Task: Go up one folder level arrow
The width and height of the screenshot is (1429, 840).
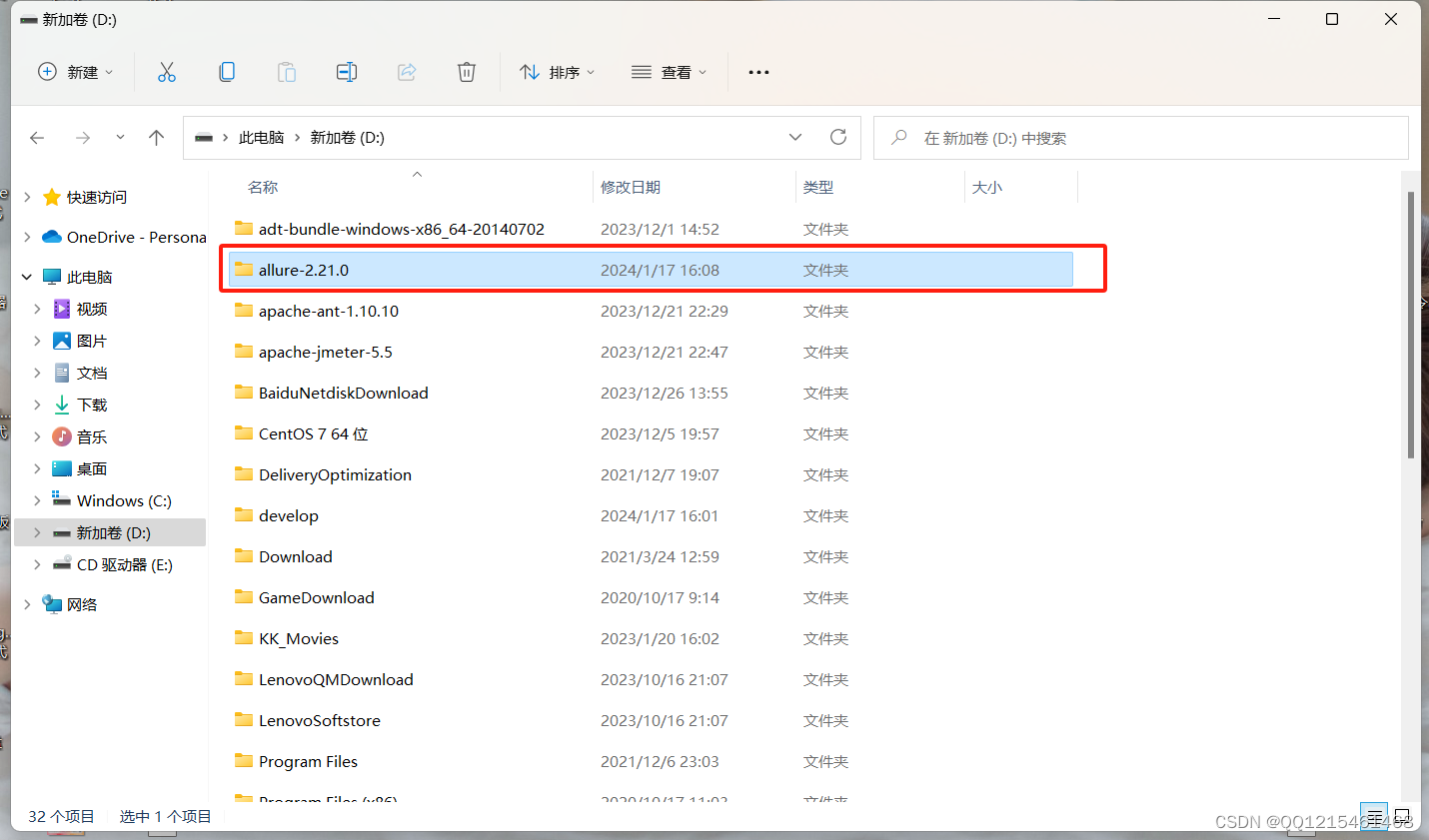Action: tap(156, 138)
